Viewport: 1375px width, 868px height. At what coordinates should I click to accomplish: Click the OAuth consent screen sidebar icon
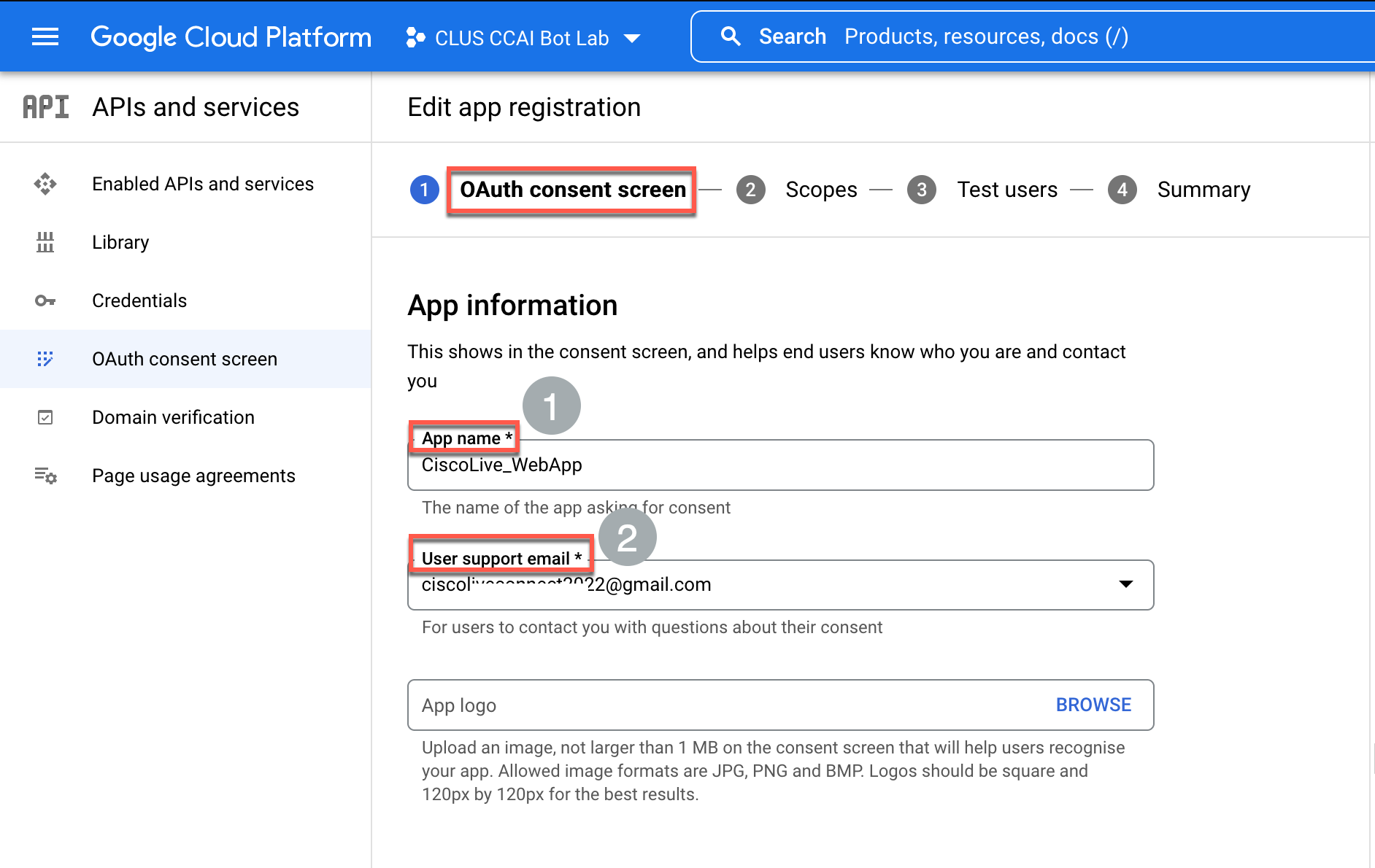[45, 359]
